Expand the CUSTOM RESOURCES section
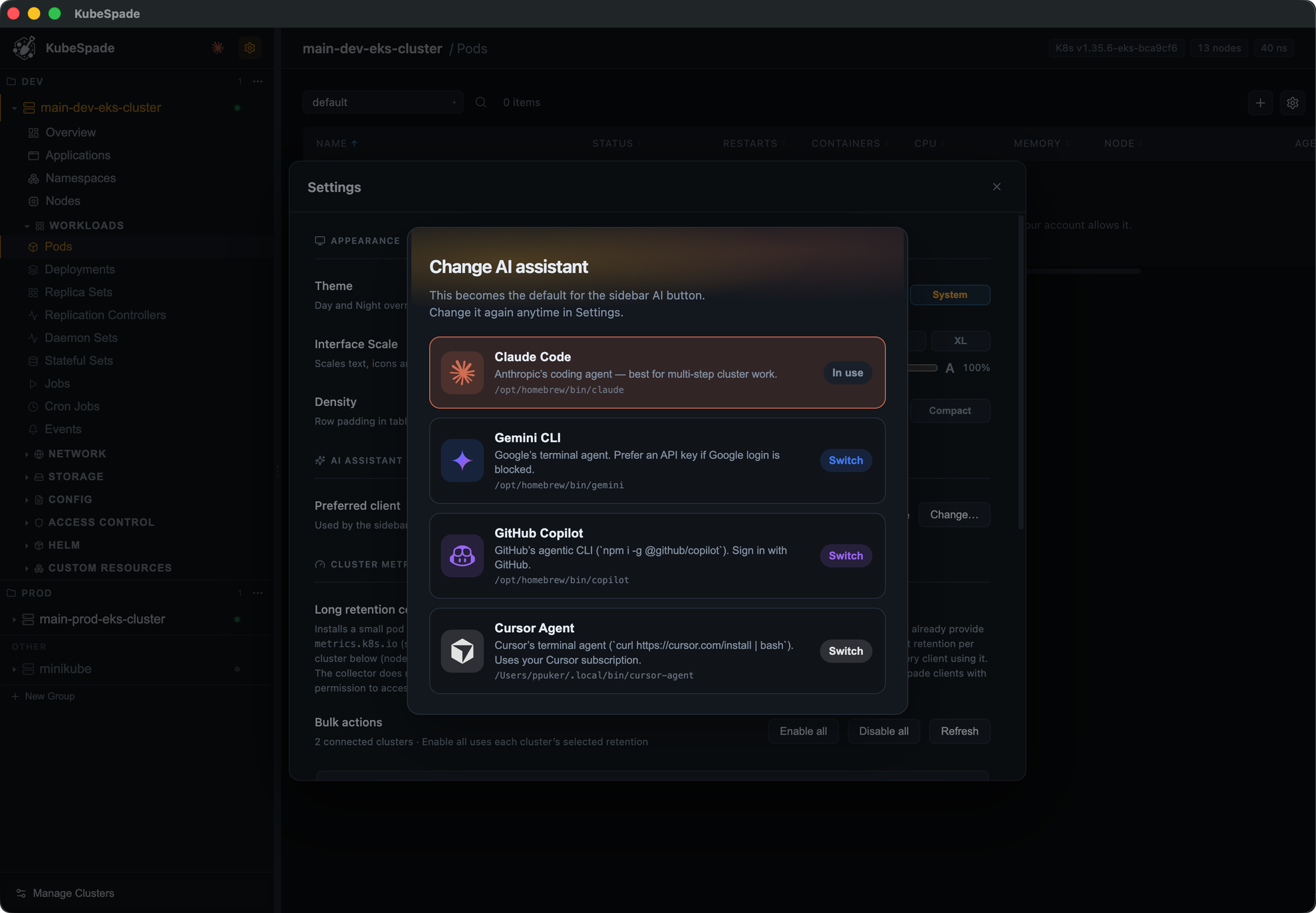 pyautogui.click(x=27, y=568)
